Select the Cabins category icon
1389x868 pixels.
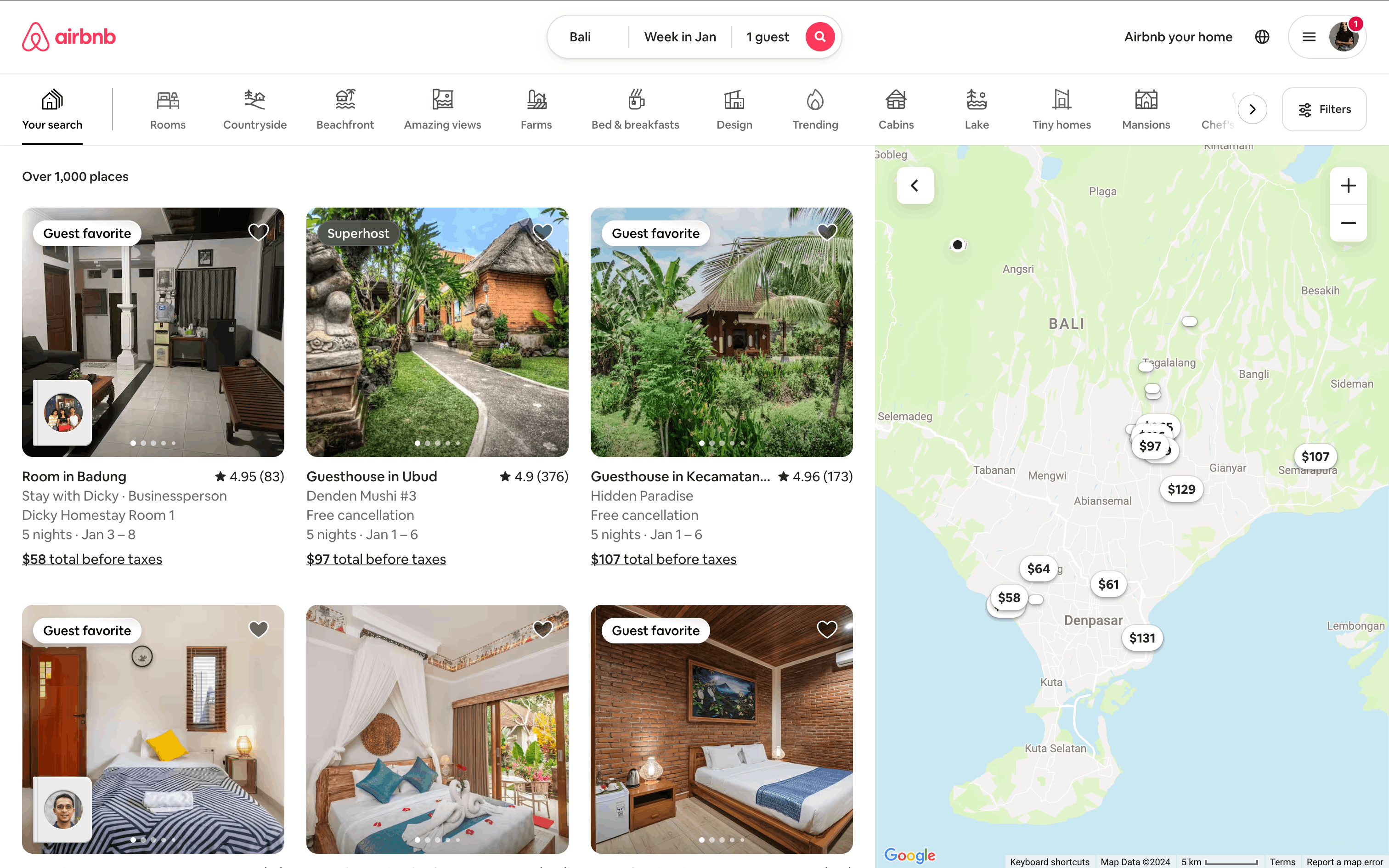click(895, 99)
